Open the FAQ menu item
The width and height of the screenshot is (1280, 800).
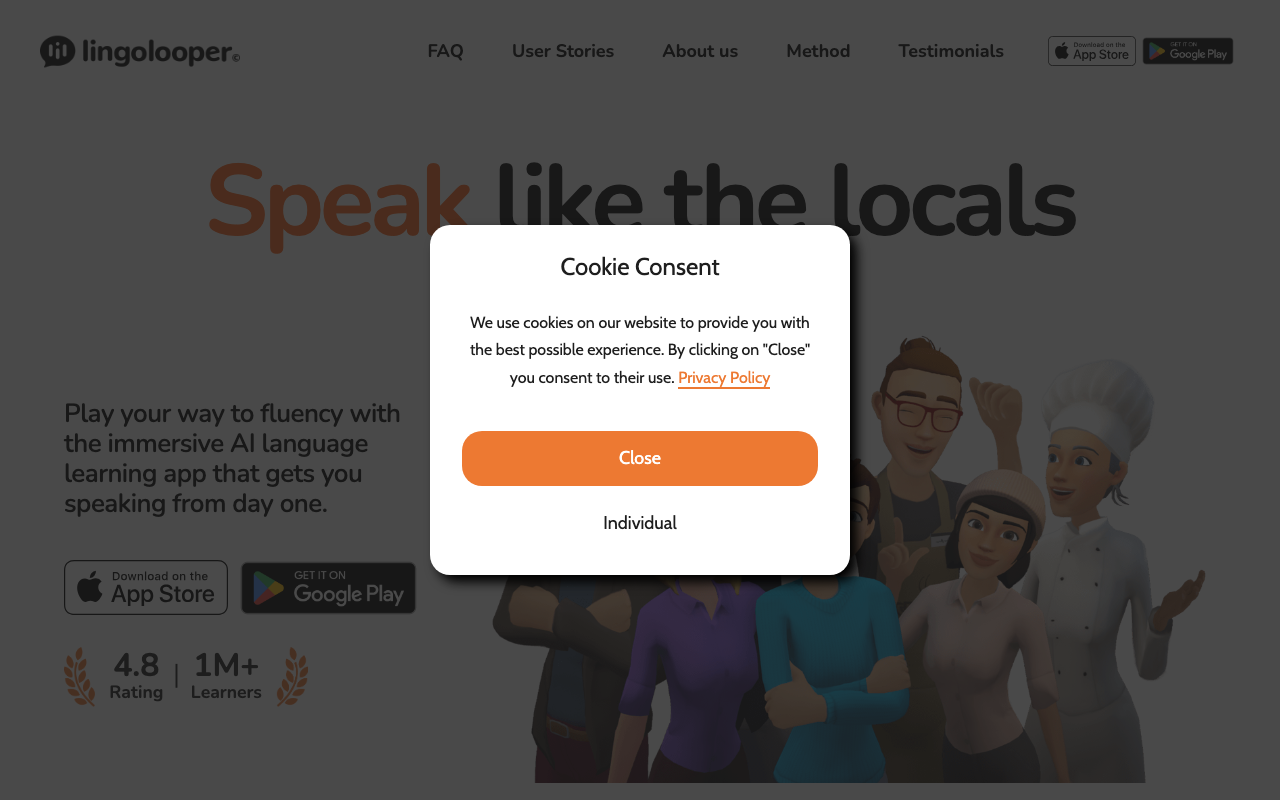coord(445,51)
